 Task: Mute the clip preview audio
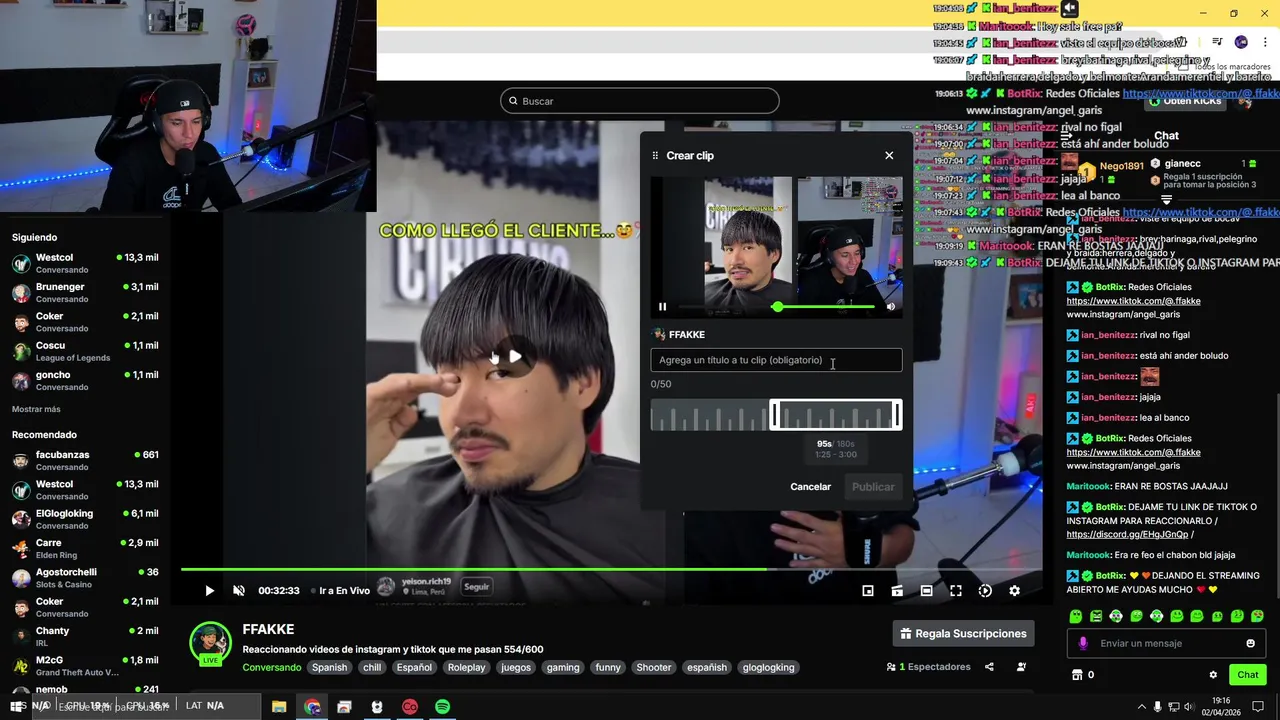(x=891, y=307)
